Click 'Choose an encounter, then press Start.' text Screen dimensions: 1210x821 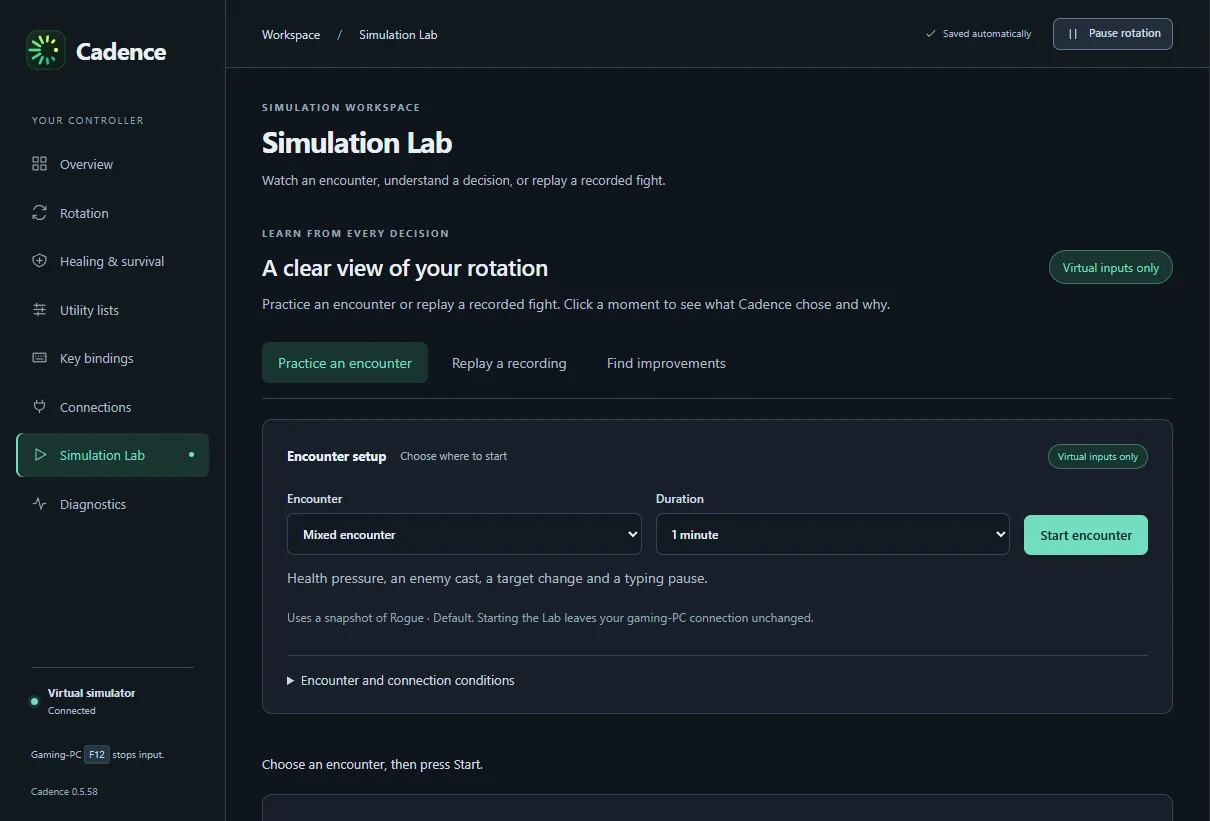pos(372,764)
